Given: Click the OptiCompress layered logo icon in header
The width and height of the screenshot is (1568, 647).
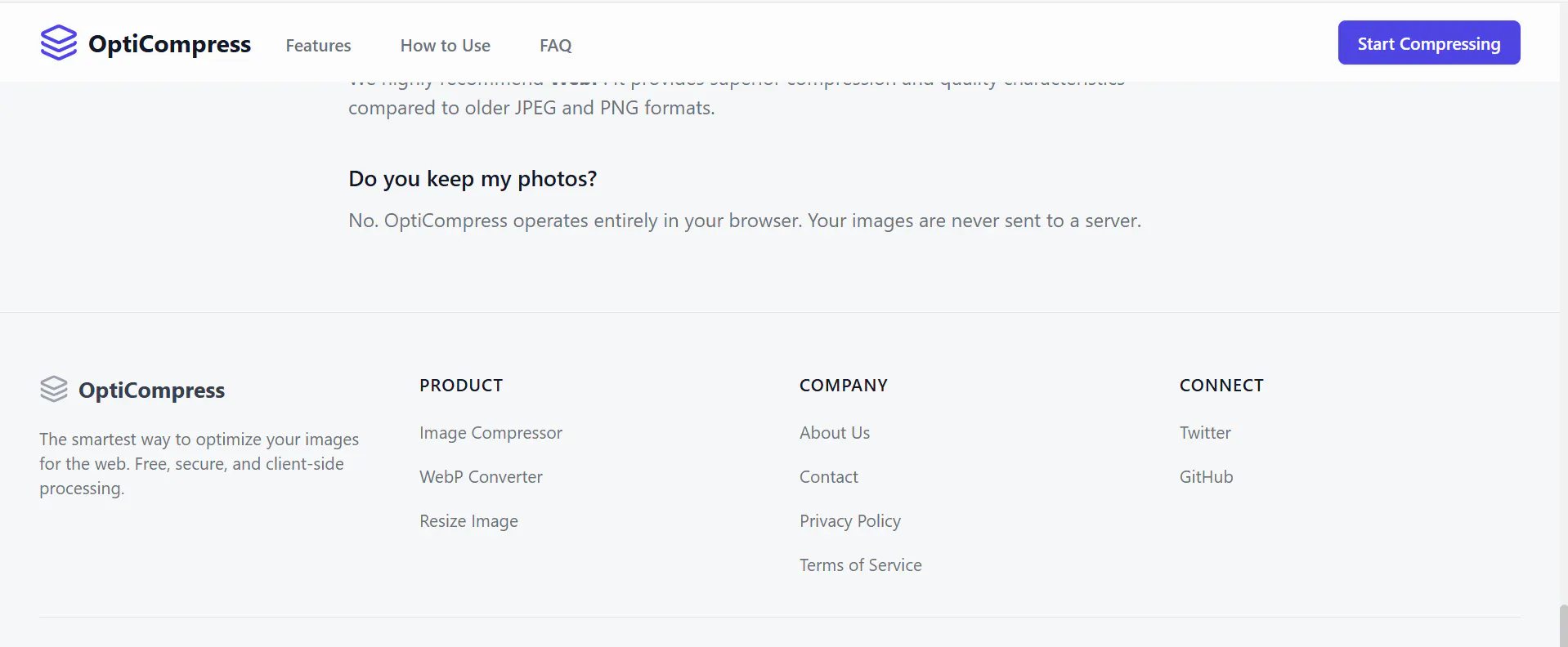Looking at the screenshot, I should [x=59, y=42].
